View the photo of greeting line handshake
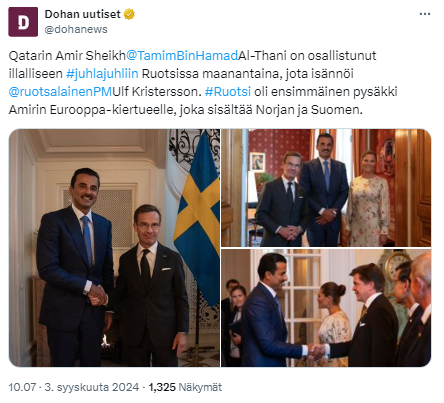The height and width of the screenshot is (403, 444). pos(326,308)
